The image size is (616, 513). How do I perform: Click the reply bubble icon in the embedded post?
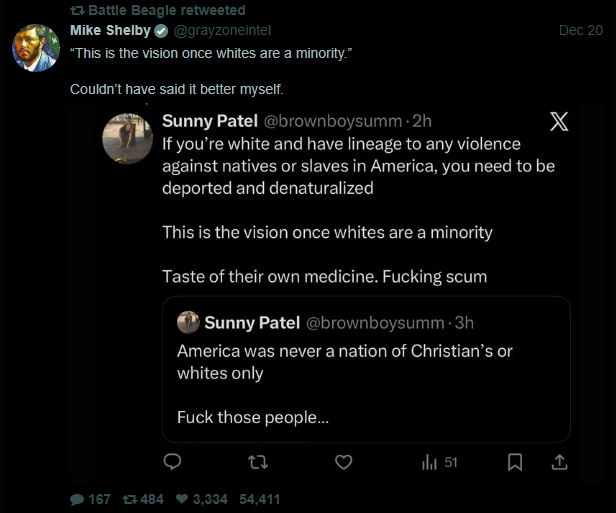pos(172,462)
